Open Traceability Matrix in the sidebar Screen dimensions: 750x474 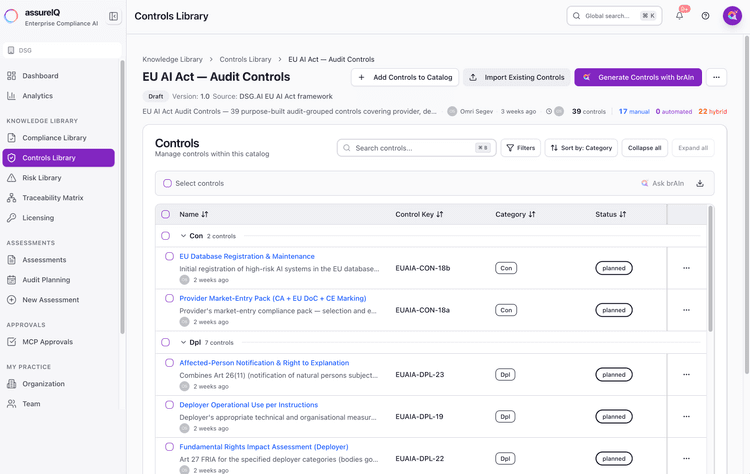(58, 198)
